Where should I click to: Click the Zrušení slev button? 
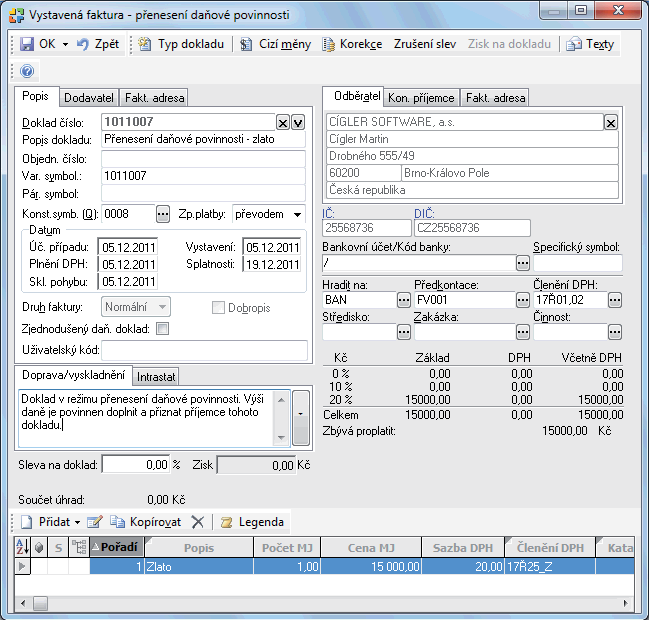click(x=424, y=45)
